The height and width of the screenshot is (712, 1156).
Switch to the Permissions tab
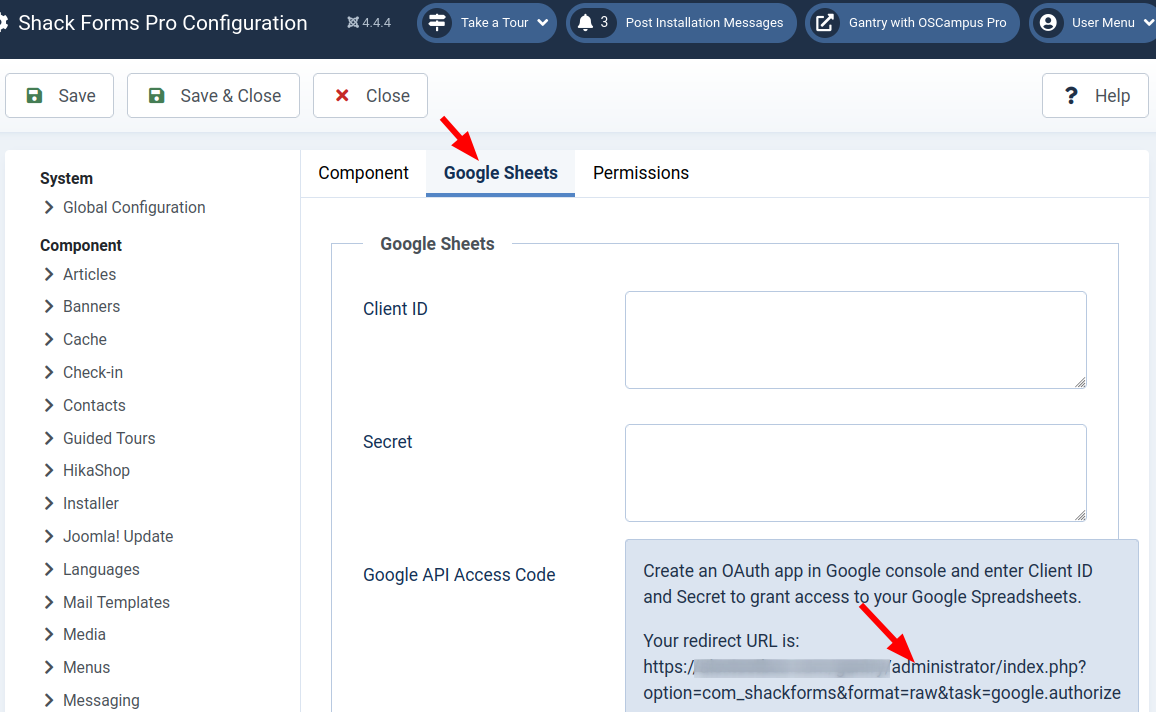click(x=641, y=173)
